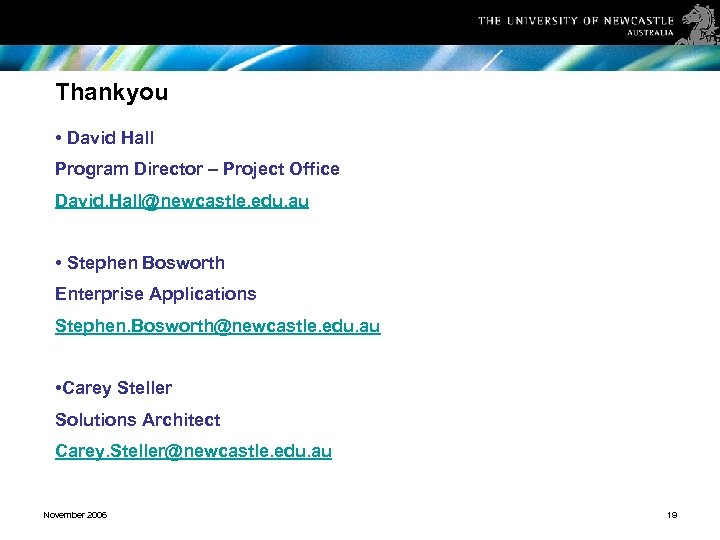Open the Stephen.Bosworth@newcastle.edu.au email link
The image size is (720, 540).
coord(218,326)
